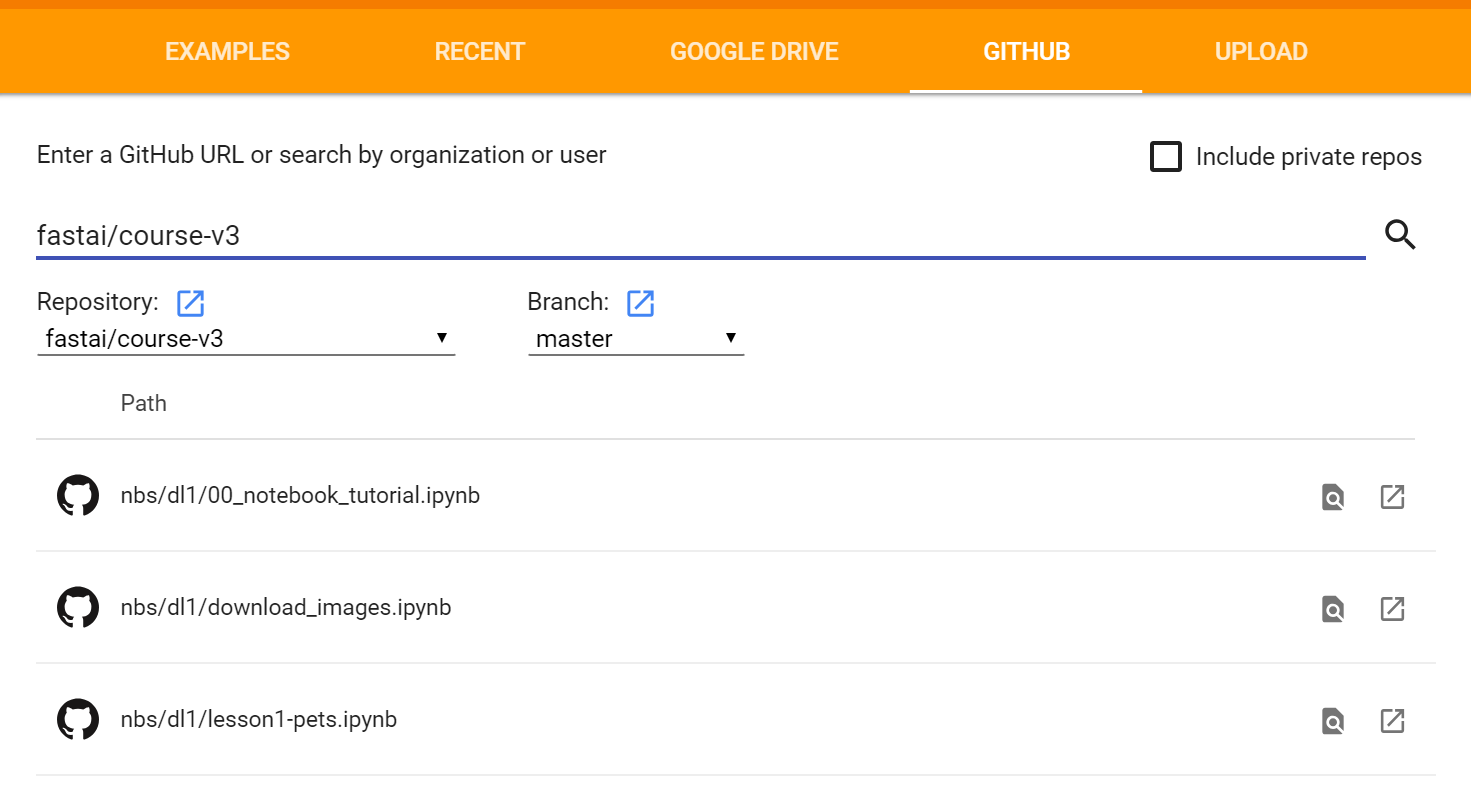Image resolution: width=1471 pixels, height=795 pixels.
Task: Open lesson1-pets.ipynb in new tab icon
Action: tap(1392, 721)
